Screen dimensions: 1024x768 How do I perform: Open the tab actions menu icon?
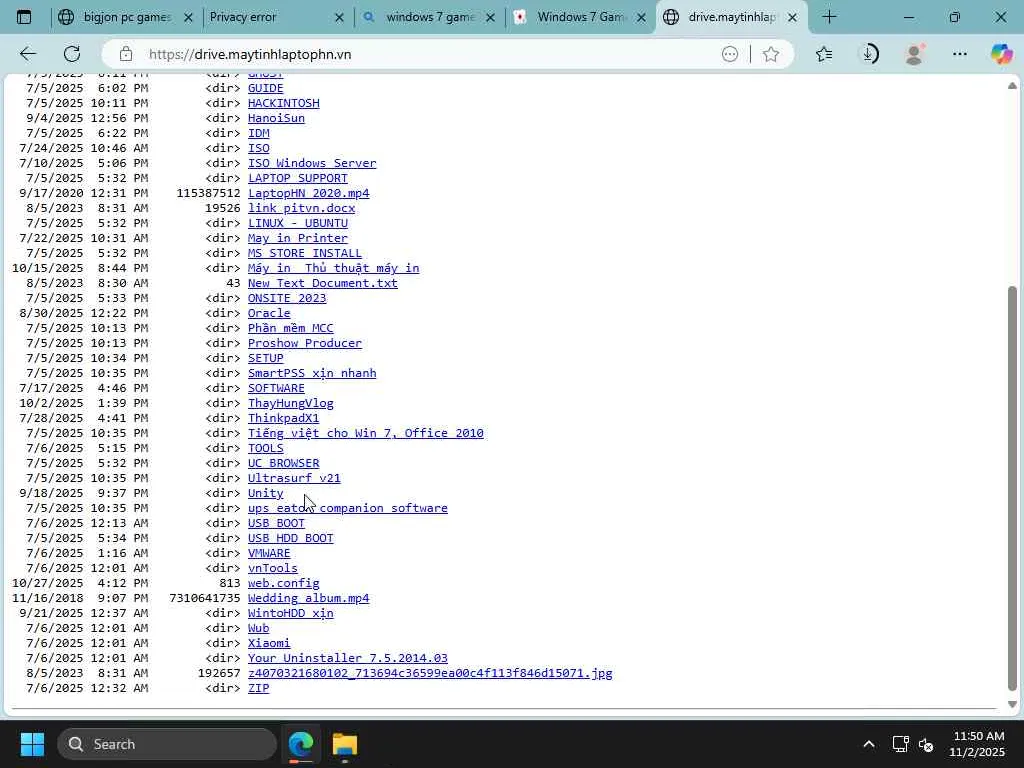pos(24,17)
